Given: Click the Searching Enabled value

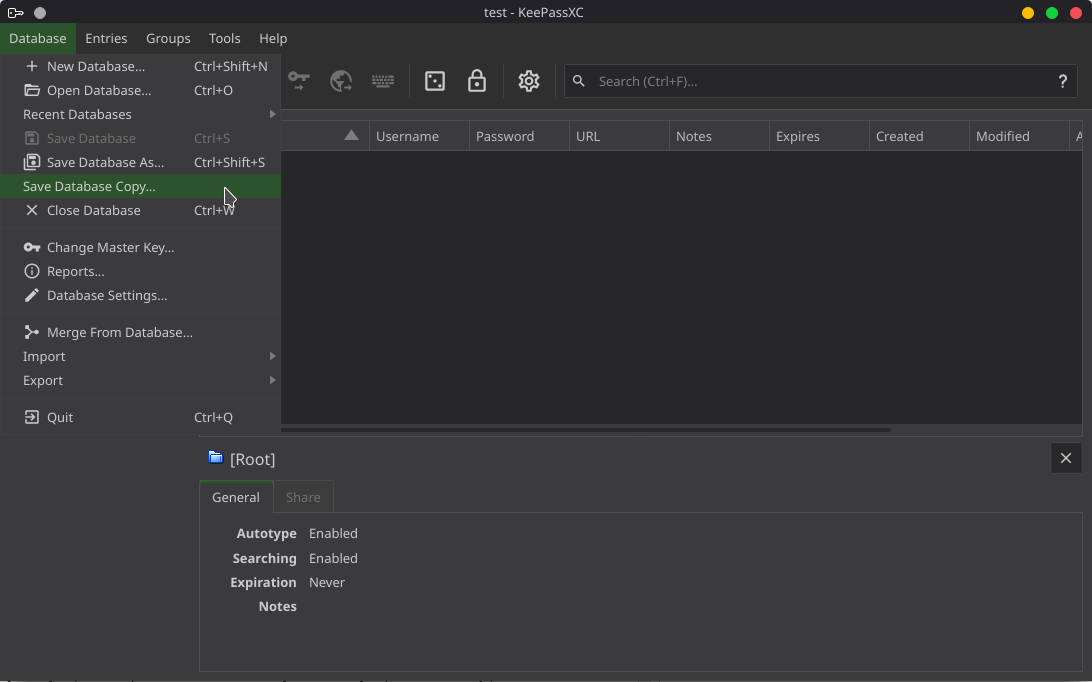Looking at the screenshot, I should pyautogui.click(x=333, y=558).
